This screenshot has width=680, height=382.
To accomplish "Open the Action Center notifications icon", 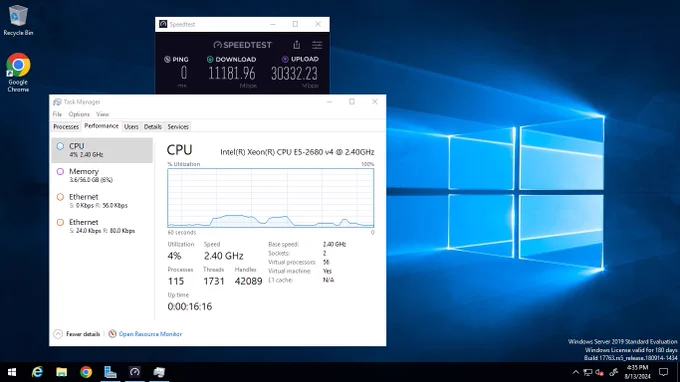I will (664, 372).
